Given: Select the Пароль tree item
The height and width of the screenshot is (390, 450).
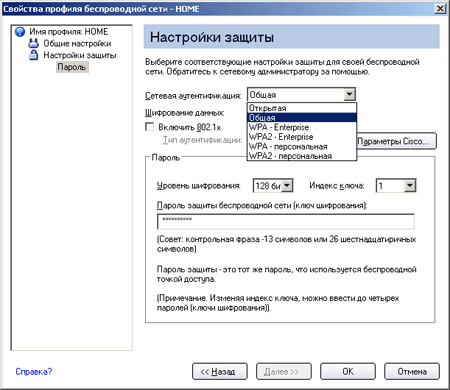Looking at the screenshot, I should click(72, 67).
